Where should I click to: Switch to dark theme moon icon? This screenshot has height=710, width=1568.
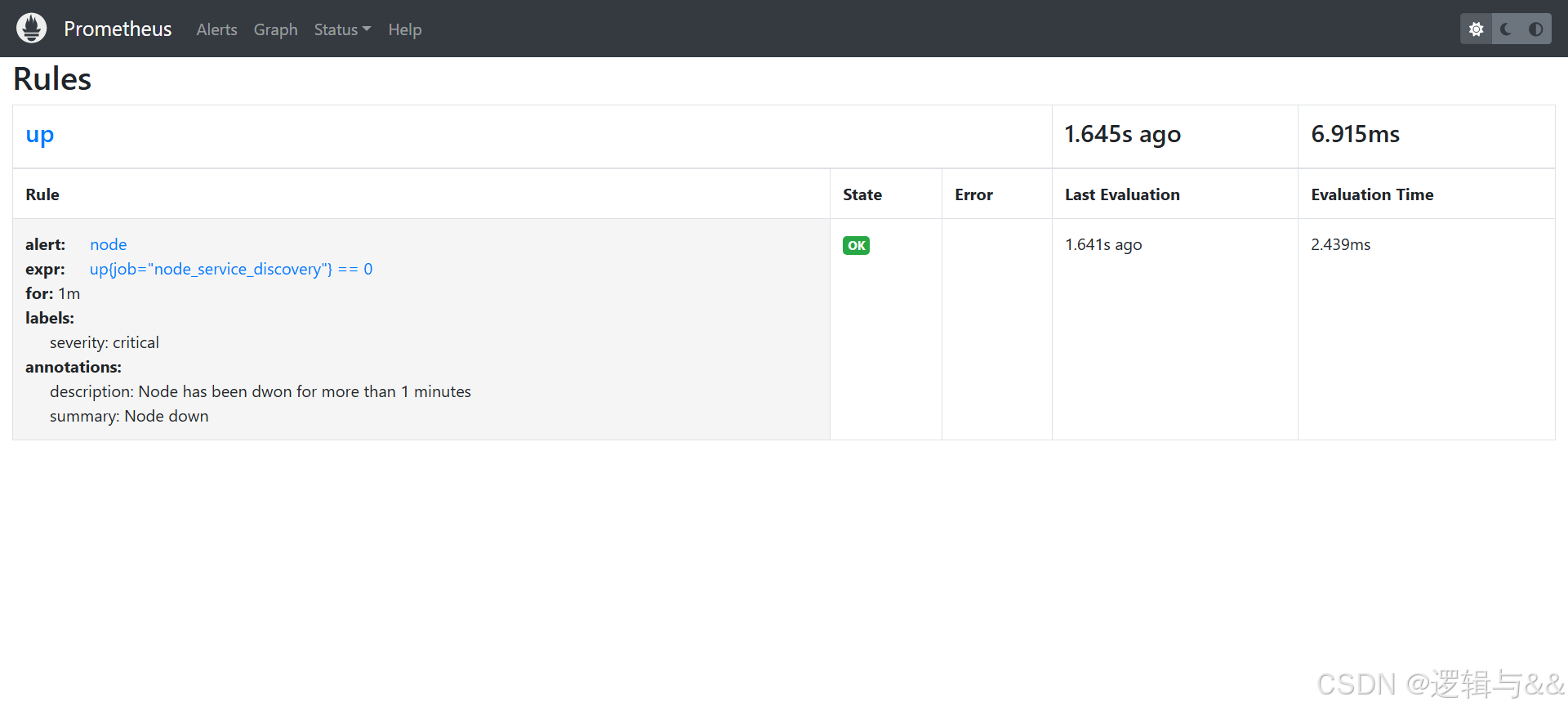[x=1506, y=29]
